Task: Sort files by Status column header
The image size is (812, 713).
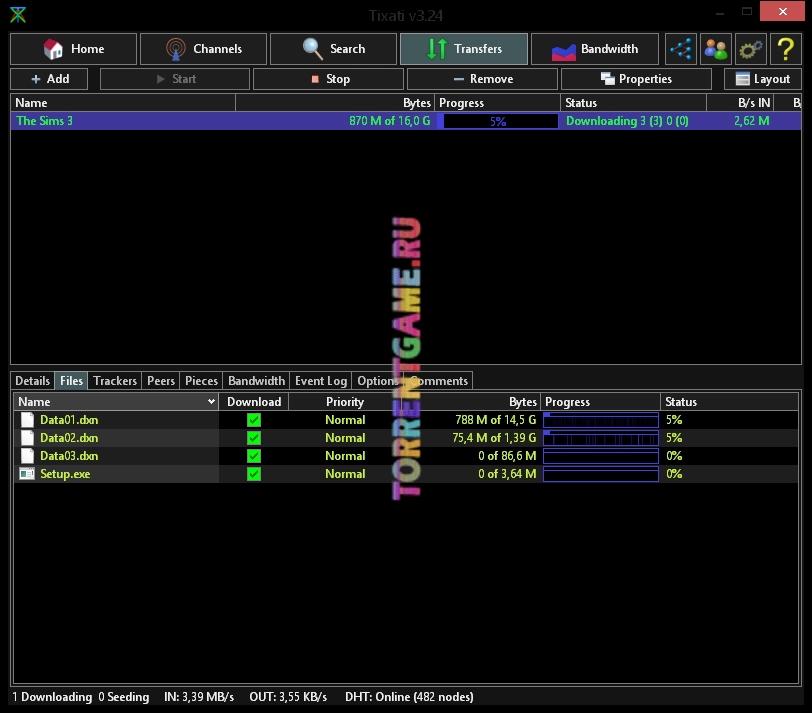Action: [x=730, y=402]
